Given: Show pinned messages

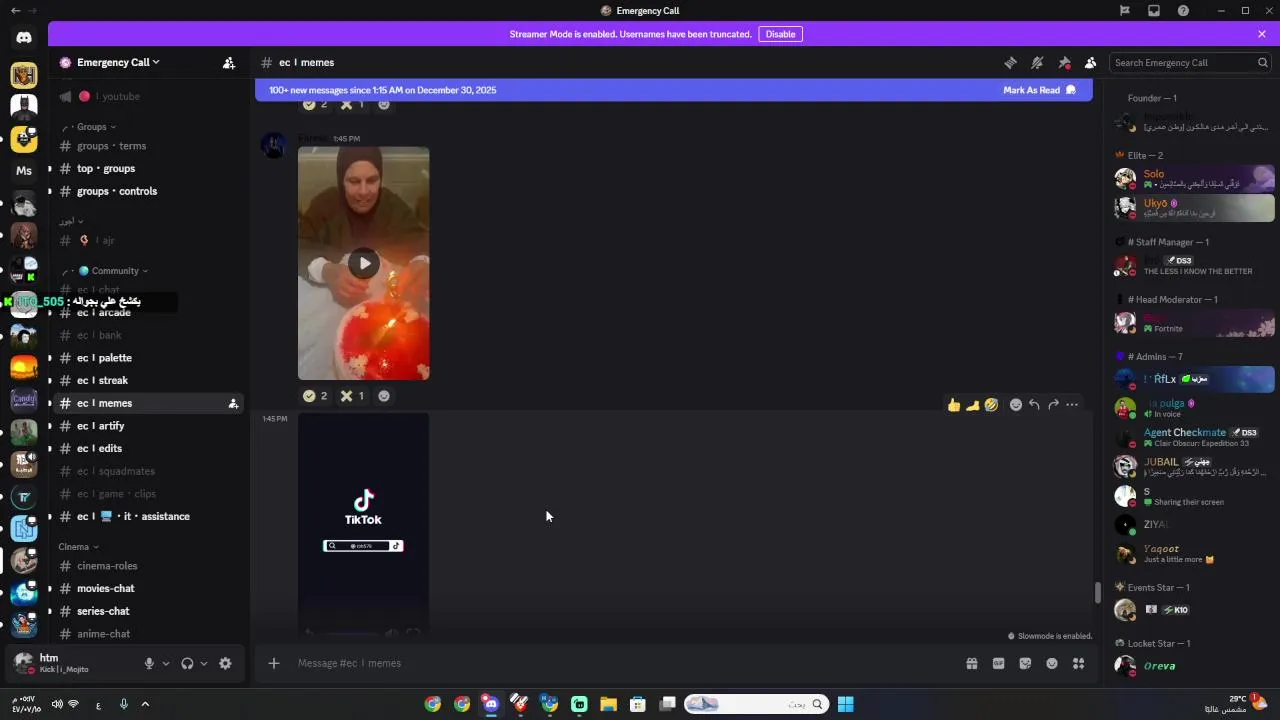Looking at the screenshot, I should 1064,62.
